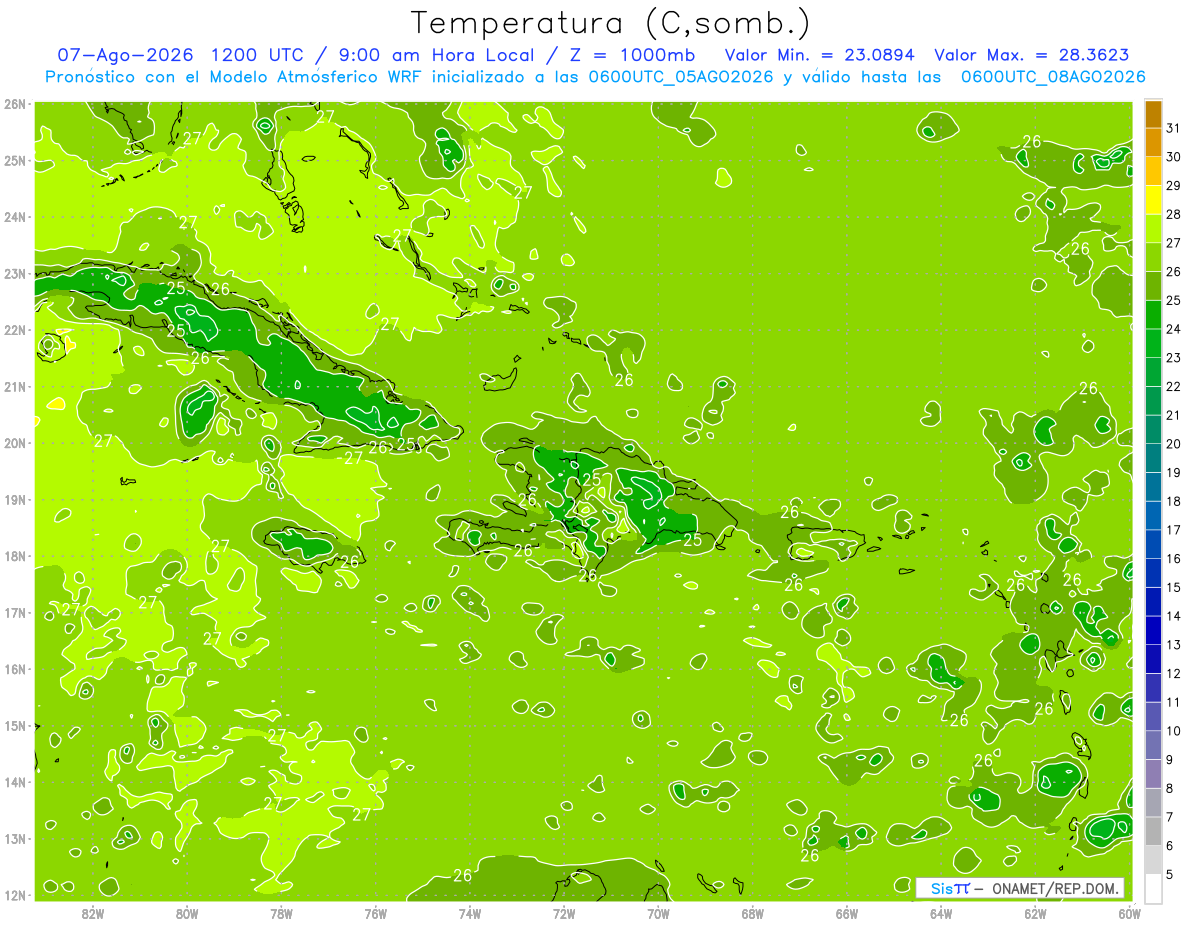This screenshot has width=1200, height=927.
Task: Pick the purple color bar segment between 9 and 10
Action: click(x=1153, y=745)
